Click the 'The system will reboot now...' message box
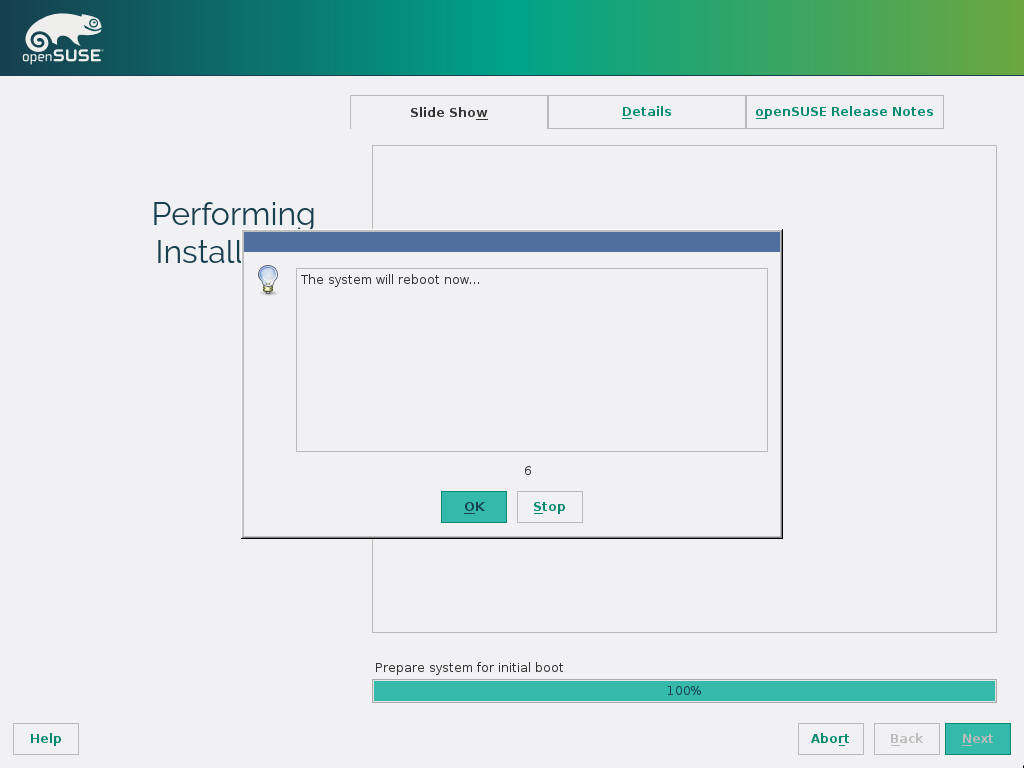 (531, 360)
